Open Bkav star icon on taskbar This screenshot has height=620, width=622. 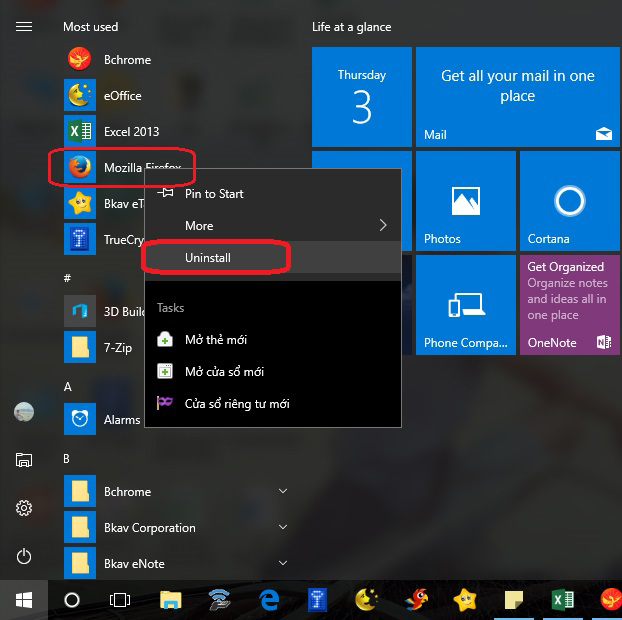point(465,600)
